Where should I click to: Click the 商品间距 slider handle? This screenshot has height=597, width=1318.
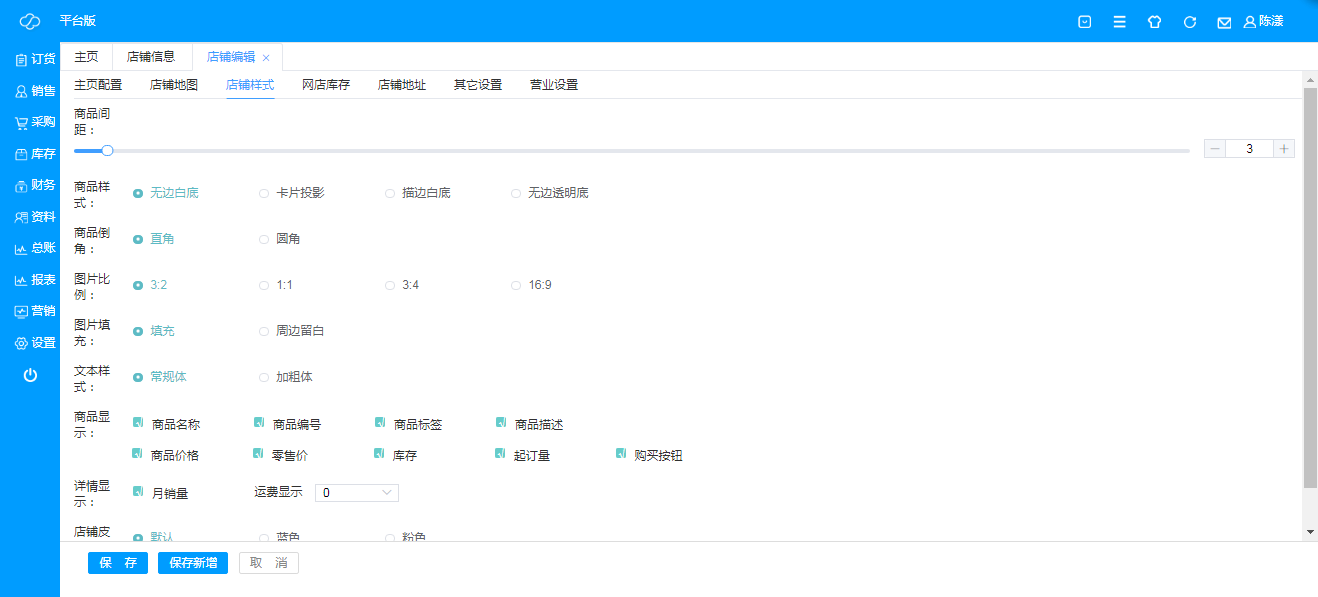pyautogui.click(x=107, y=150)
